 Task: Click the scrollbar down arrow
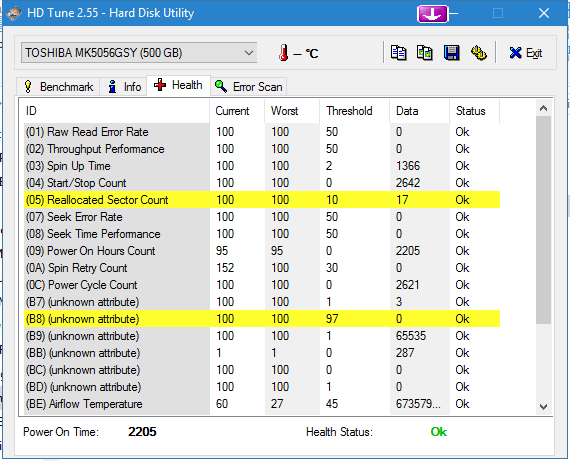tap(543, 406)
